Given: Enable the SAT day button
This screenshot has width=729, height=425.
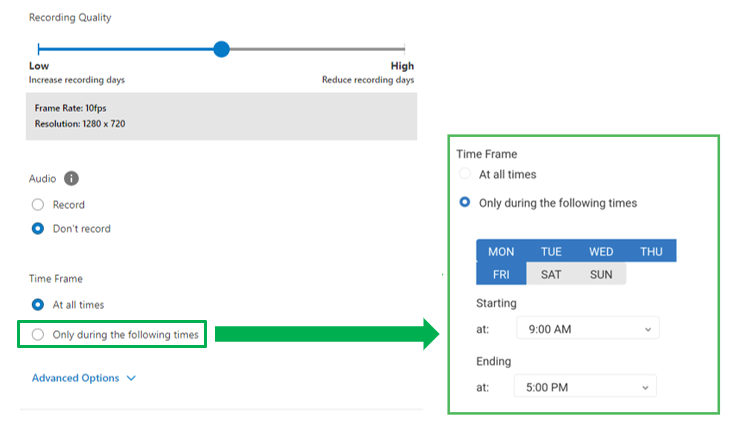Looking at the screenshot, I should pos(551,274).
